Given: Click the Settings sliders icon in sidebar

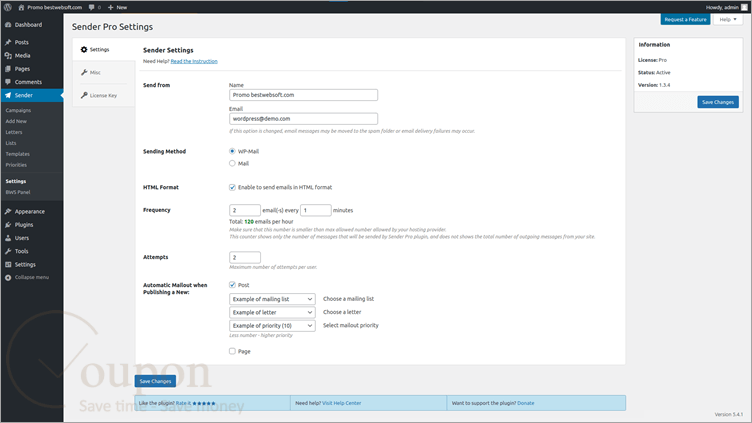Looking at the screenshot, I should (x=8, y=265).
